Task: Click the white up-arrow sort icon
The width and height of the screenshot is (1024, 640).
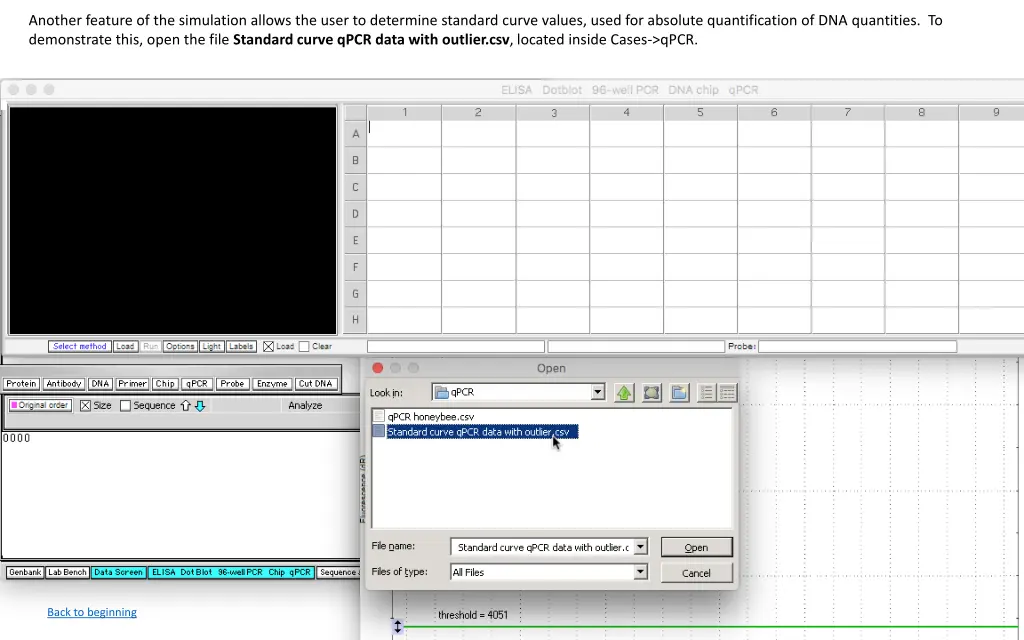Action: tap(186, 406)
